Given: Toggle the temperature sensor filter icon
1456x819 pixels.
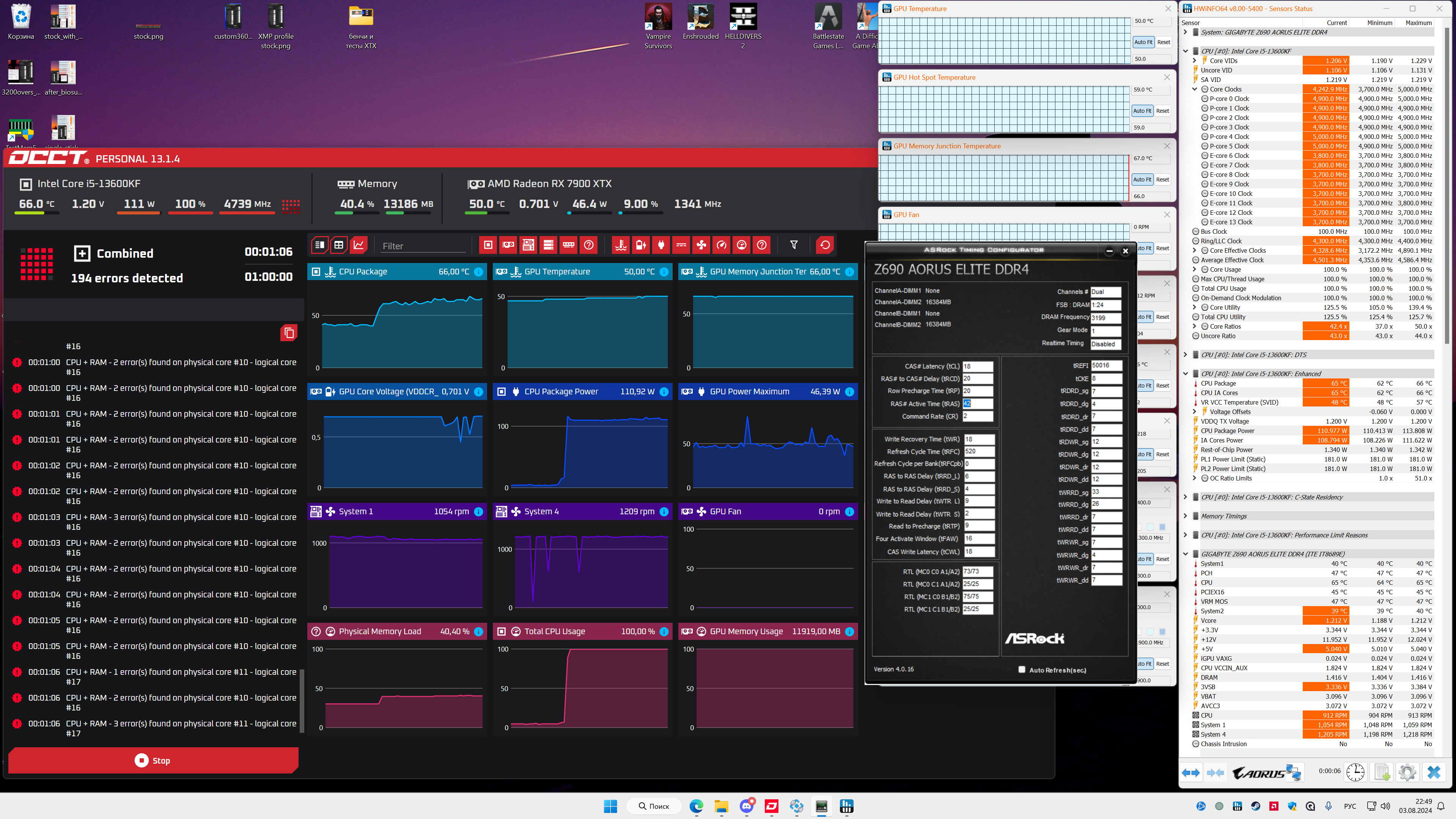Looking at the screenshot, I should click(621, 245).
